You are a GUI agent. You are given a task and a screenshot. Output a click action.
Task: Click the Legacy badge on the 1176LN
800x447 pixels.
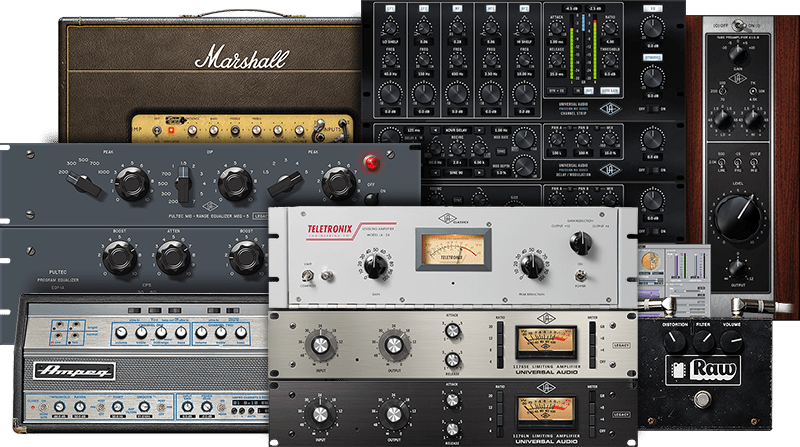pyautogui.click(x=621, y=414)
